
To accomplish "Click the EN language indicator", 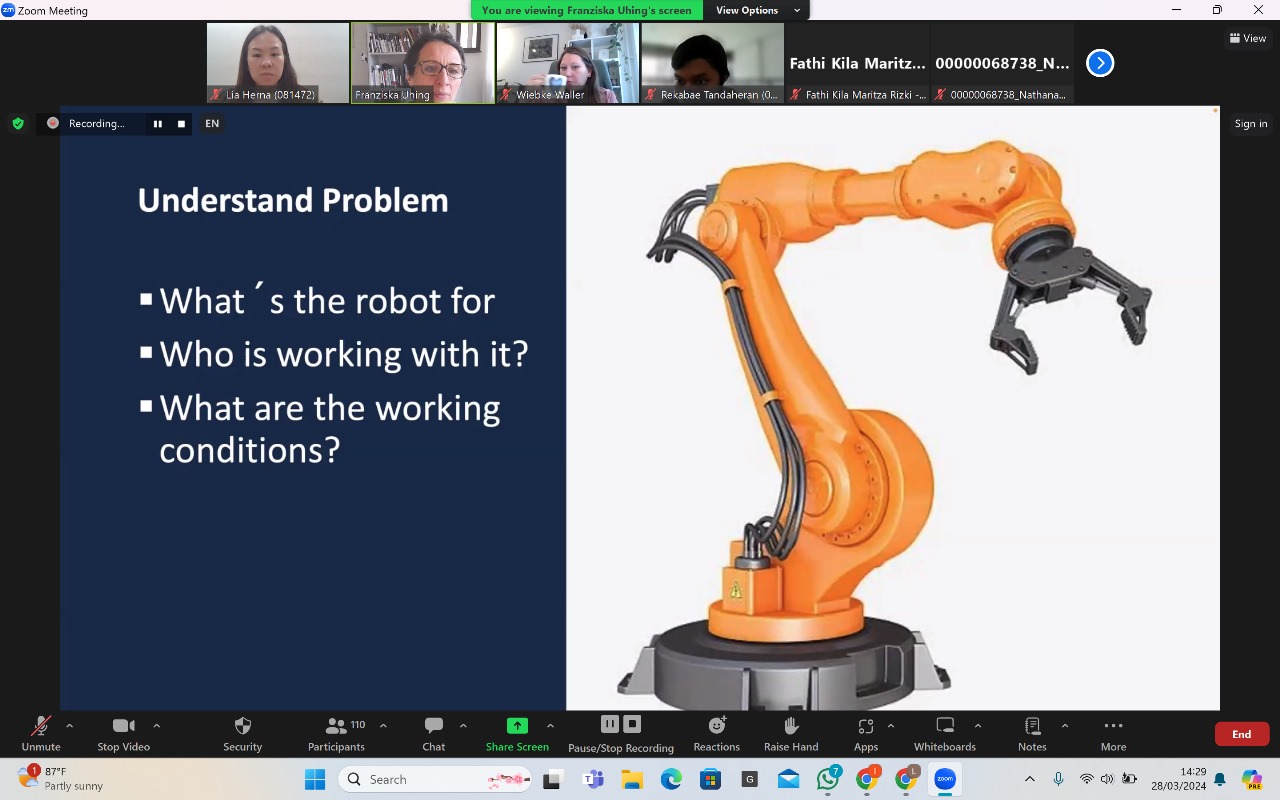I will pyautogui.click(x=212, y=124).
